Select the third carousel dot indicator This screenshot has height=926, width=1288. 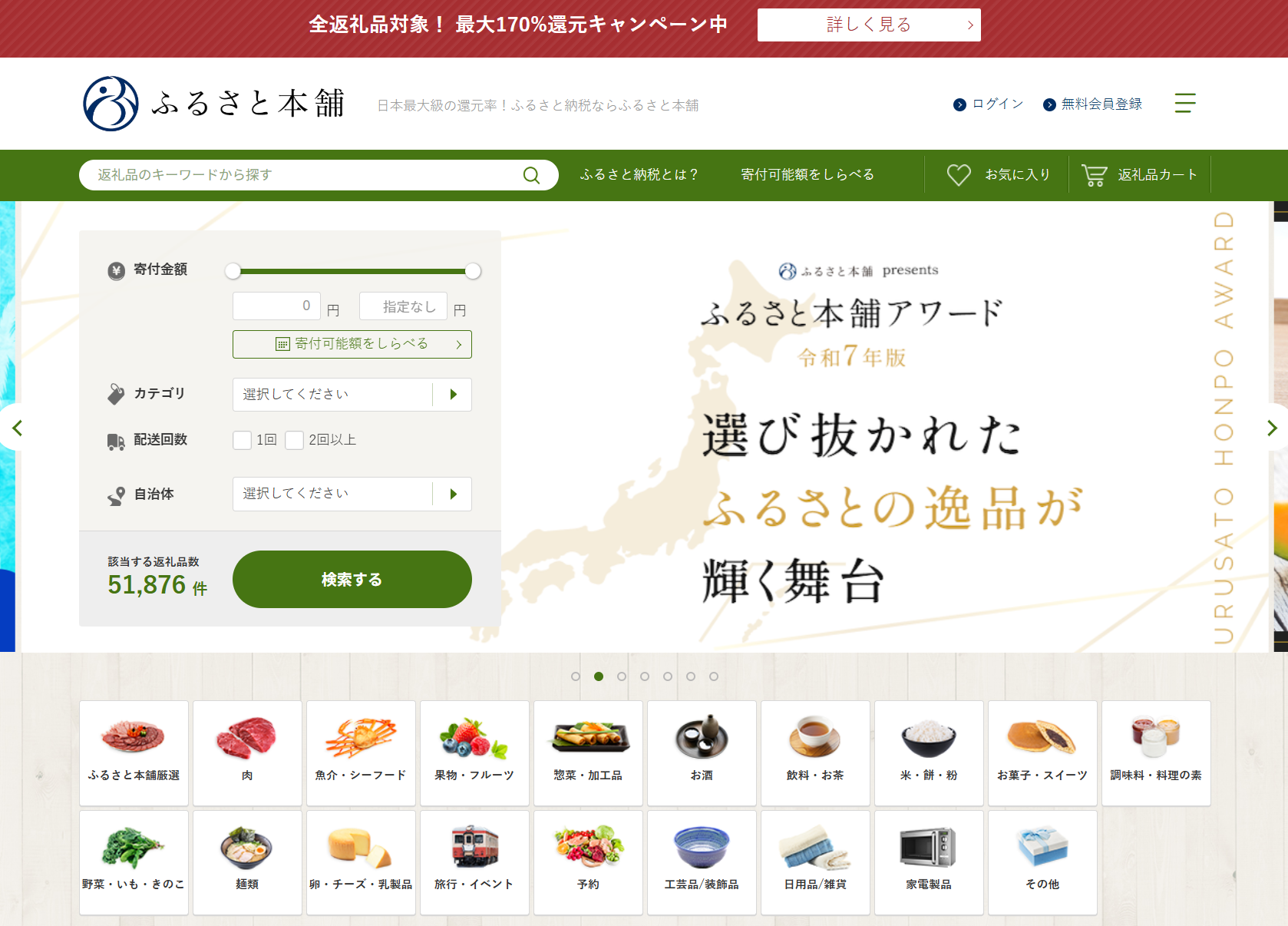click(x=622, y=676)
